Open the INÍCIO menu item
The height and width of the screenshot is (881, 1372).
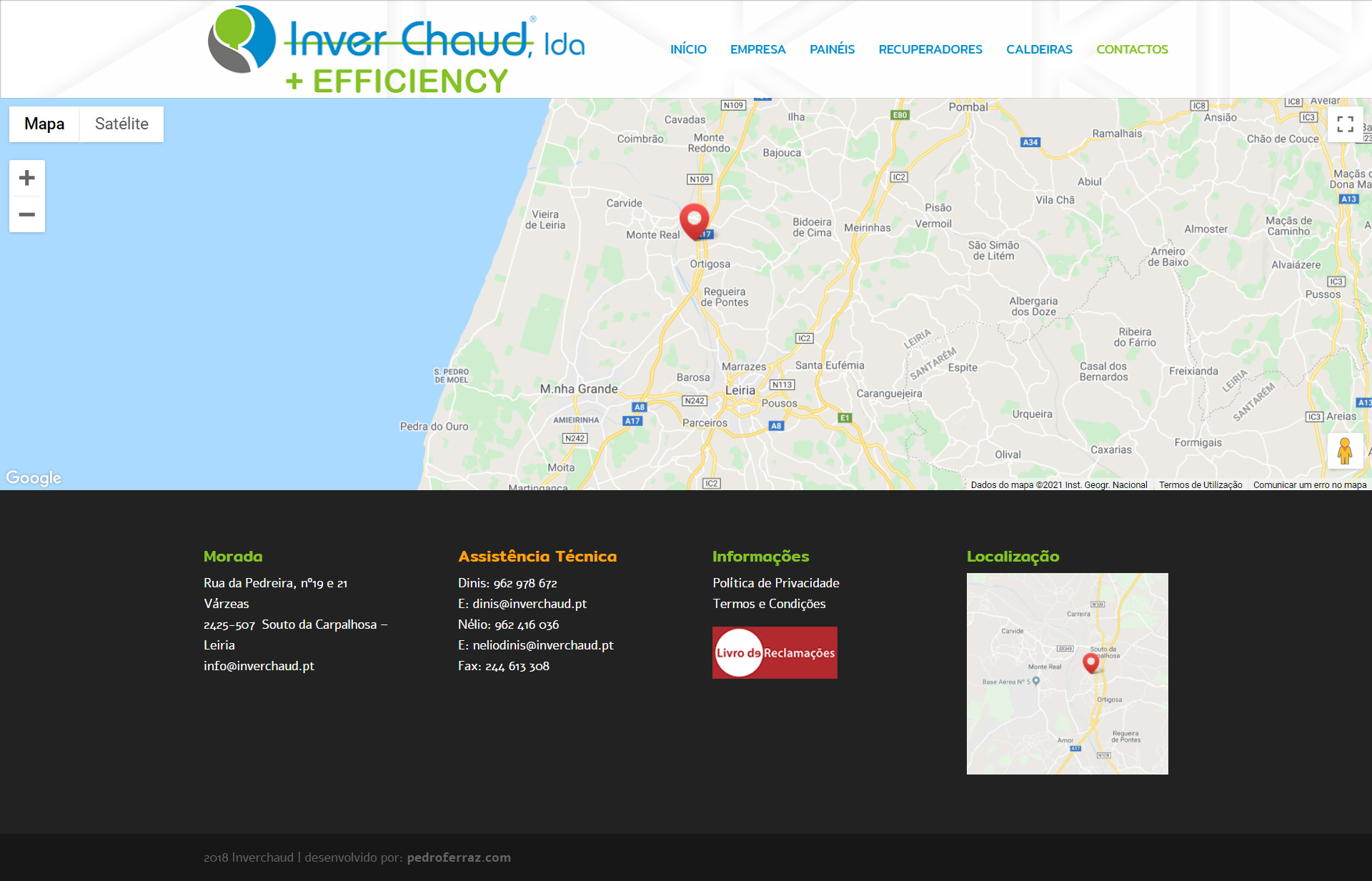point(688,49)
